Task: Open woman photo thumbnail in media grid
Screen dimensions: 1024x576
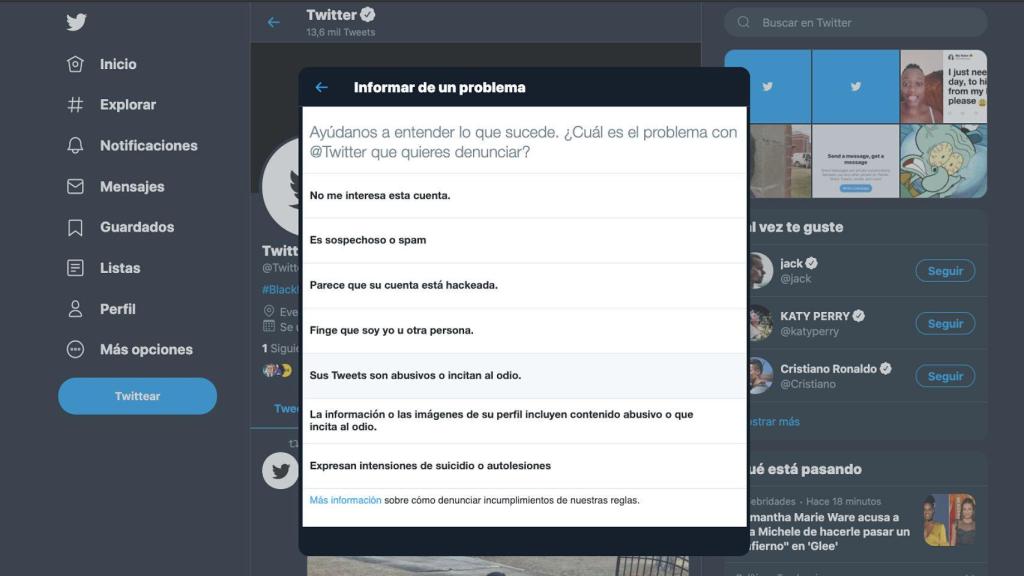Action: pyautogui.click(x=921, y=87)
